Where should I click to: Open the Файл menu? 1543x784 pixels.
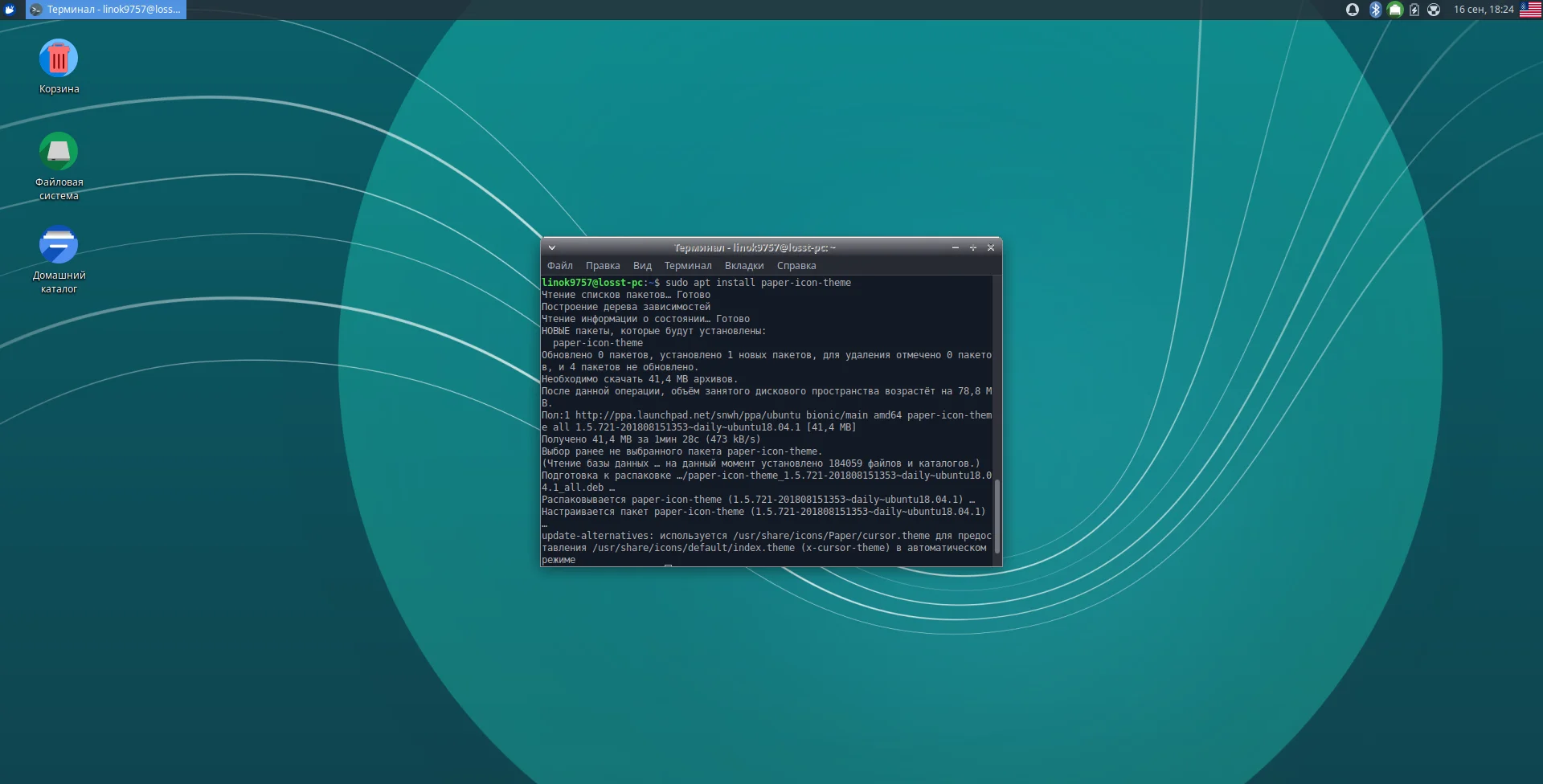(560, 266)
